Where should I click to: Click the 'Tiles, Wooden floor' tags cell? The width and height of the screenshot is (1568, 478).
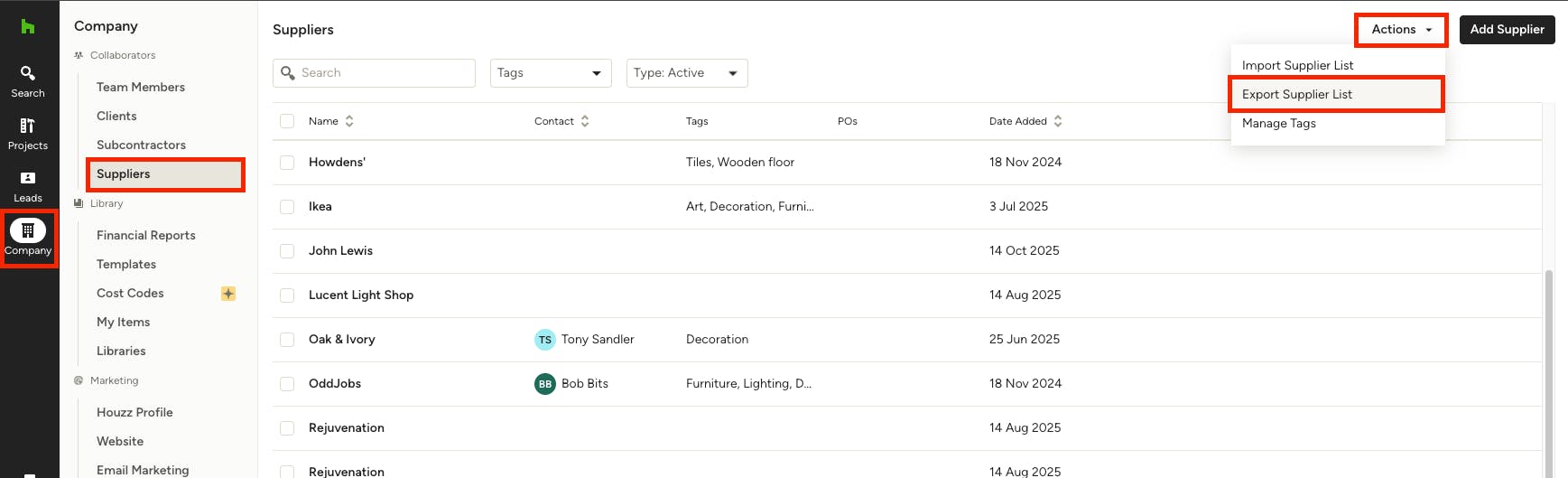point(740,163)
